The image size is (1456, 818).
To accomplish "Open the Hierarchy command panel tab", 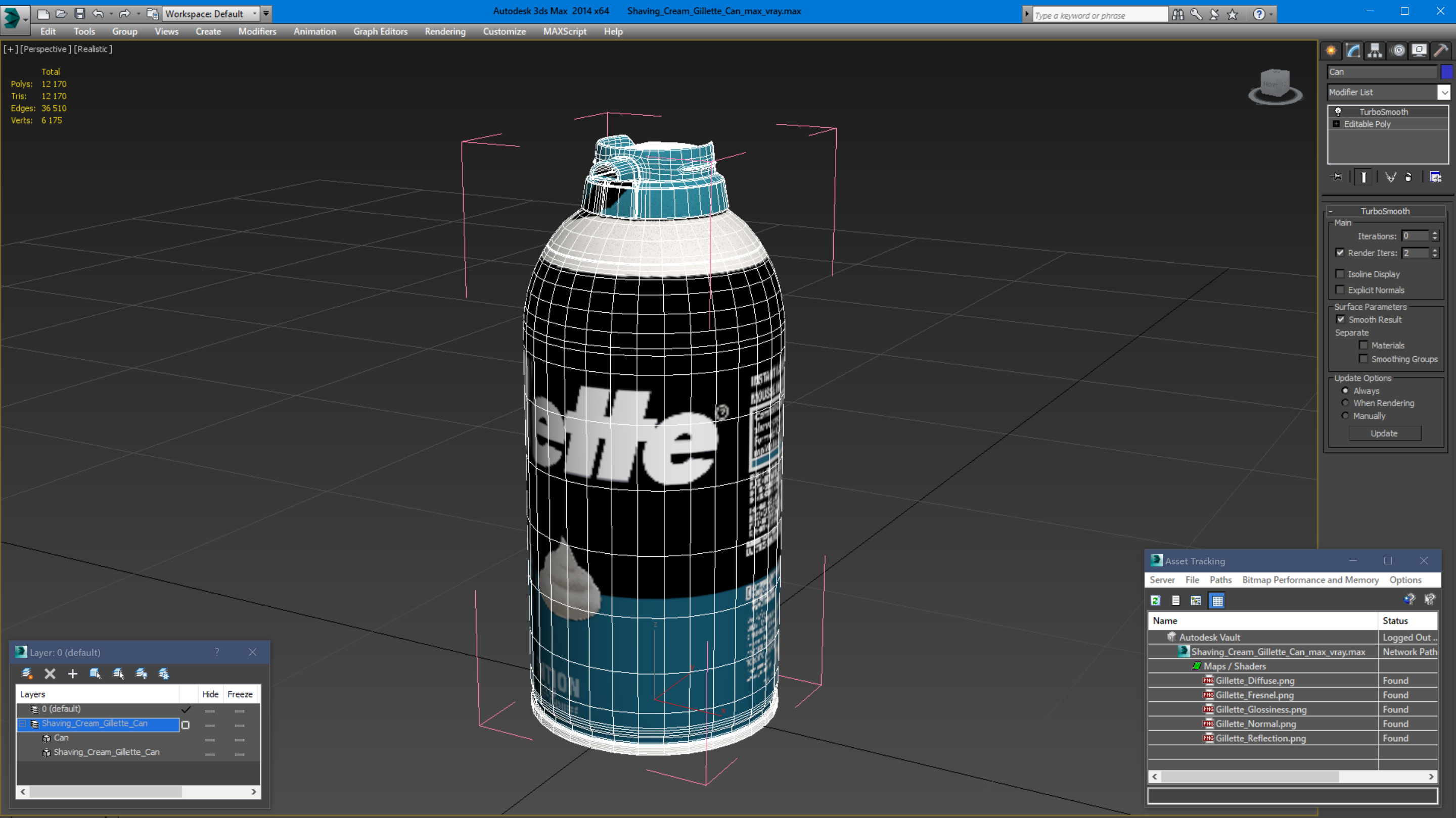I will [1375, 51].
